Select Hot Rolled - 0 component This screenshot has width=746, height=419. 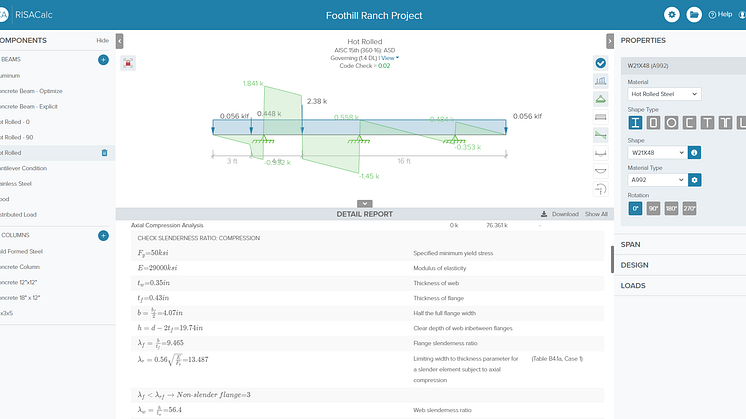point(14,122)
